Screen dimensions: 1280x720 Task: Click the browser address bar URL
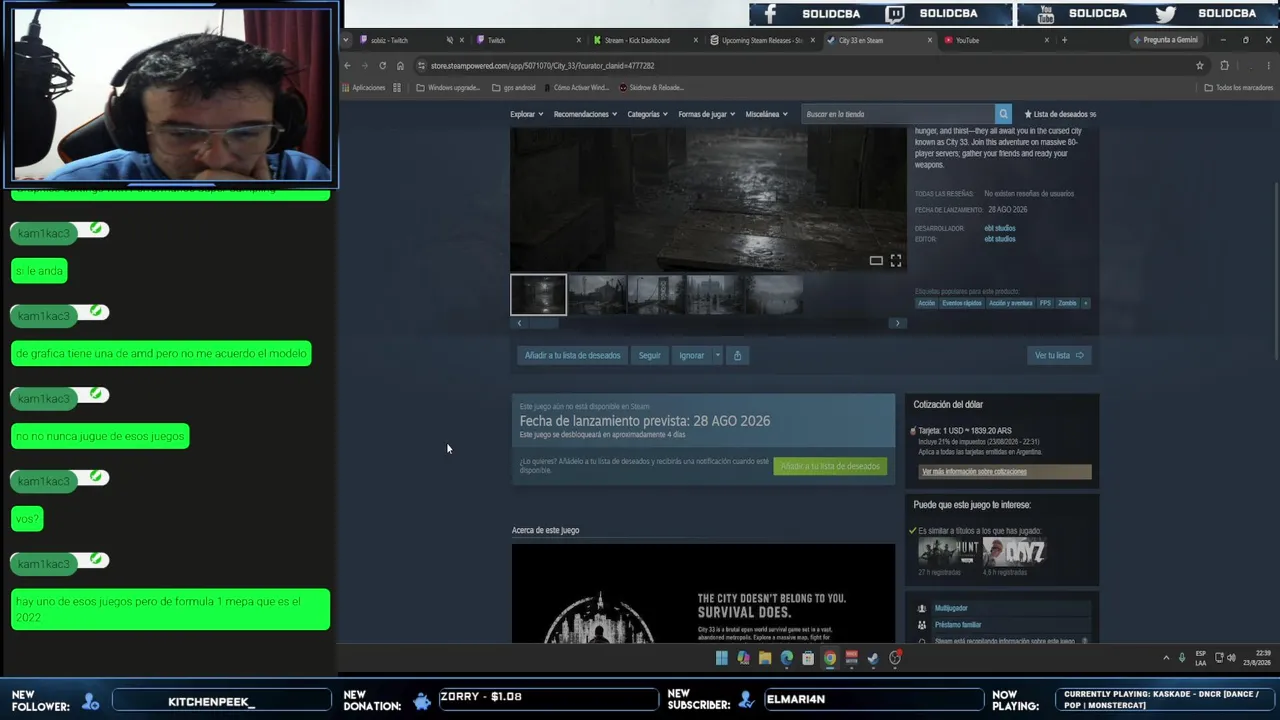tap(542, 66)
